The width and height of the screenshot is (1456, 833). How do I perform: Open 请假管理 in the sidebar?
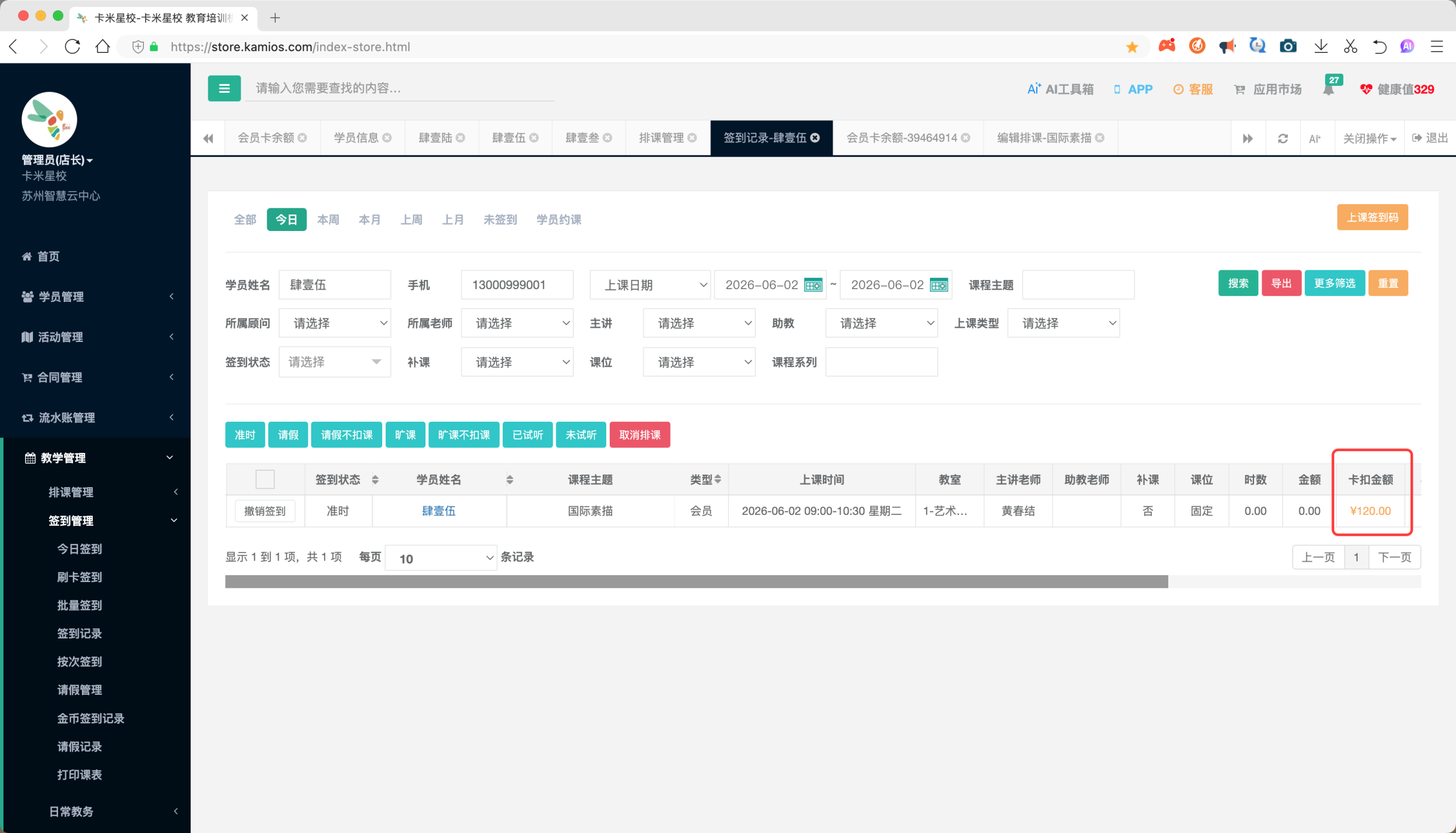80,690
